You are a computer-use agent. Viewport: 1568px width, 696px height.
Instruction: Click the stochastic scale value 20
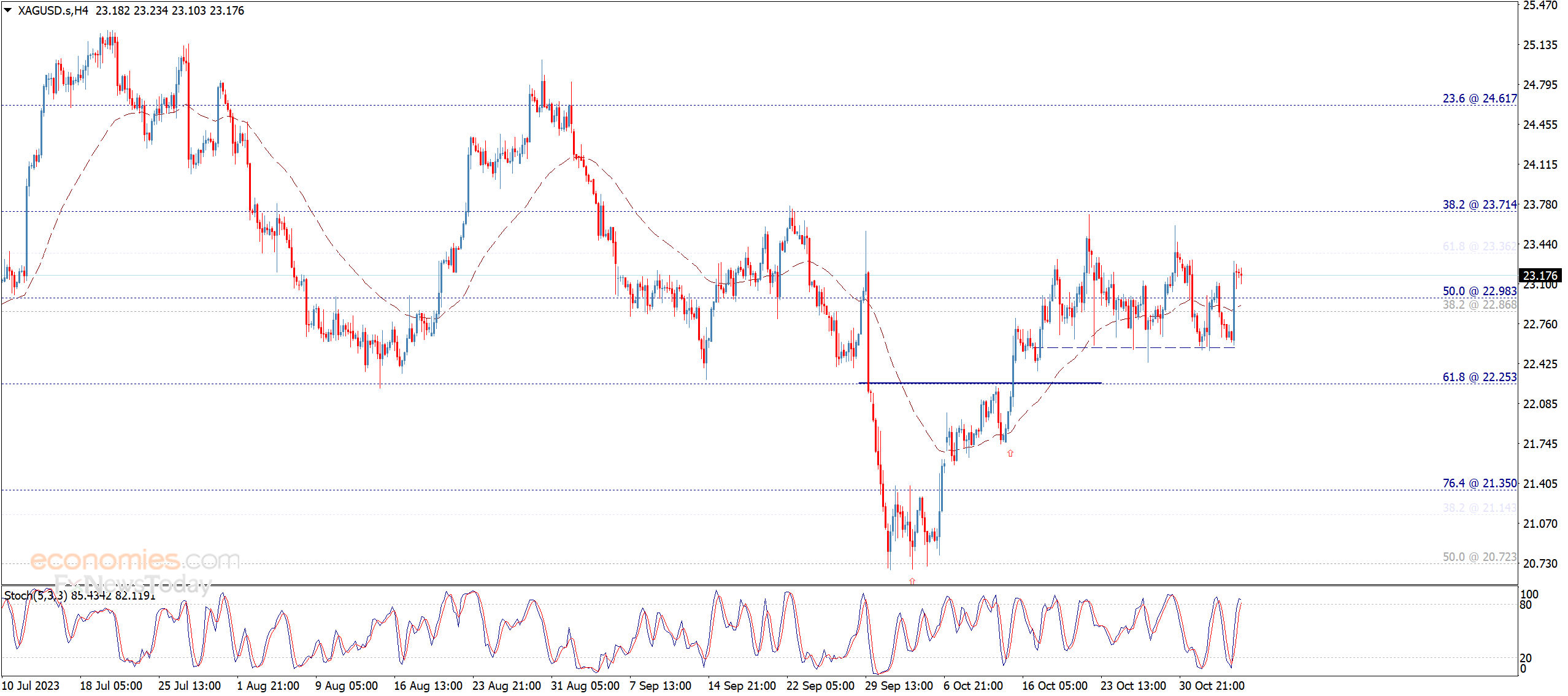1526,658
